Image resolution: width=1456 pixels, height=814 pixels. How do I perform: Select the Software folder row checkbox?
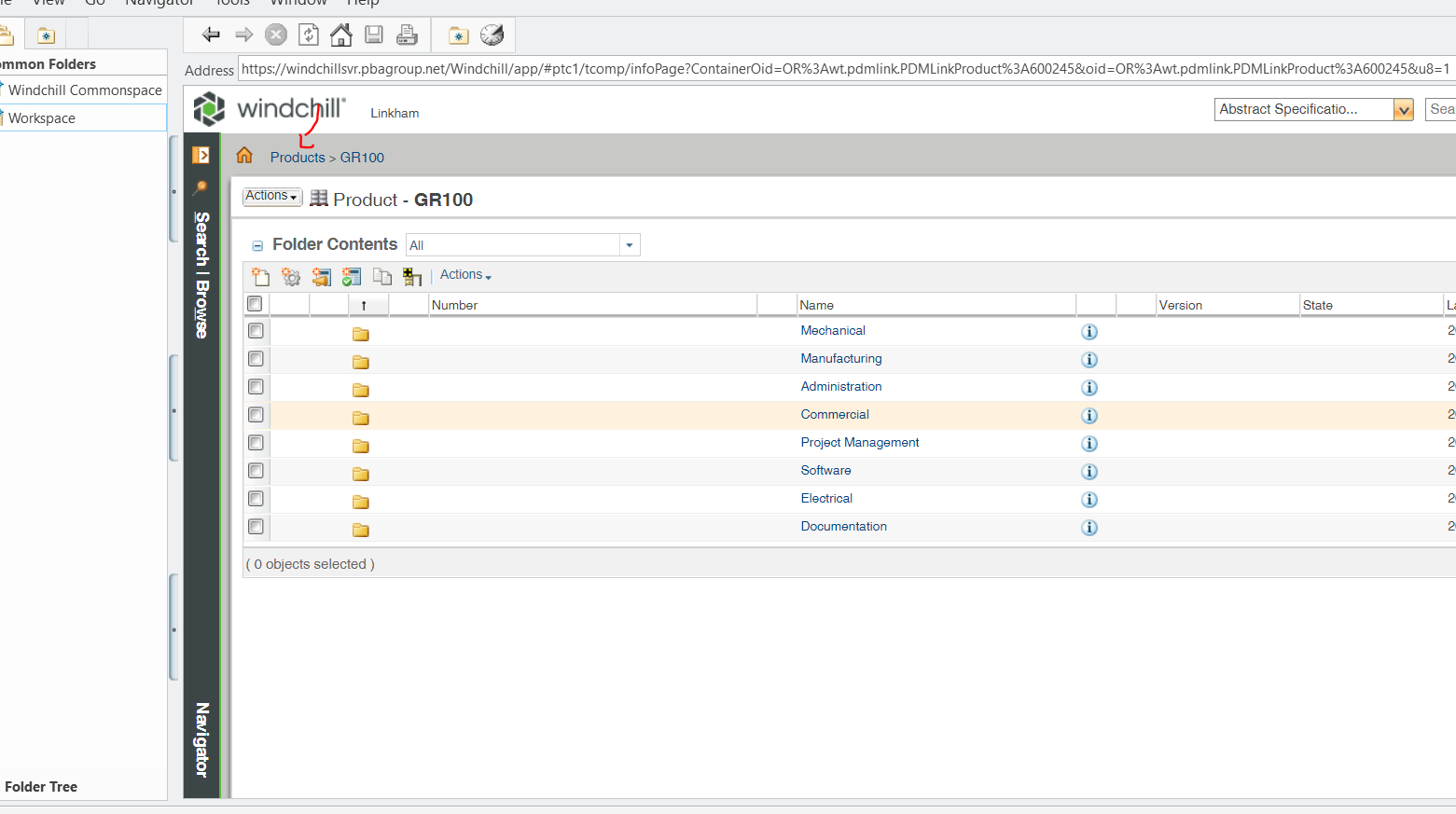[256, 471]
